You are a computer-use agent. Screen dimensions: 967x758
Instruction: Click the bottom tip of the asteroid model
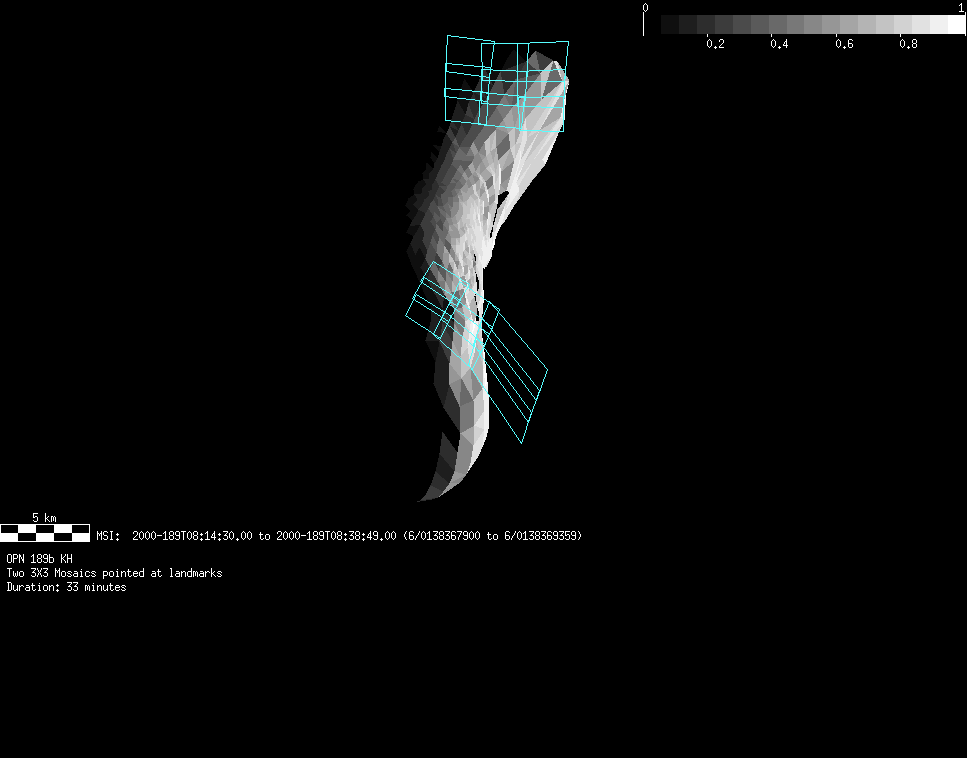point(424,496)
